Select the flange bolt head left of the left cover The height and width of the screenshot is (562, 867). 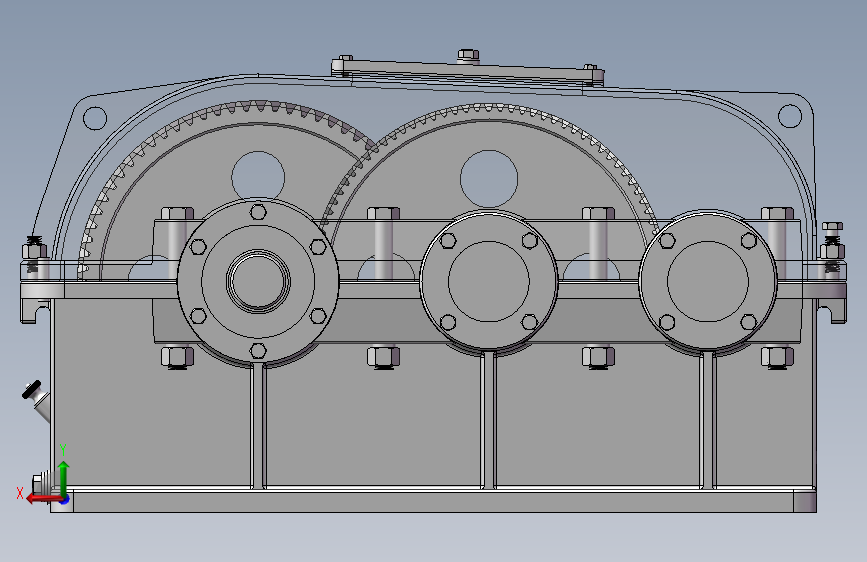[x=177, y=214]
